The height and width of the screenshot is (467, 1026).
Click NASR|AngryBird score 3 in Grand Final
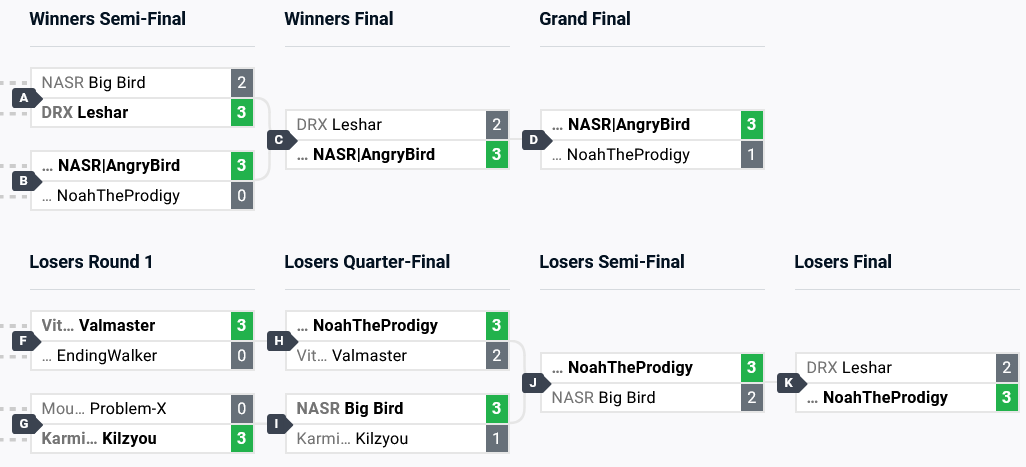pos(752,125)
